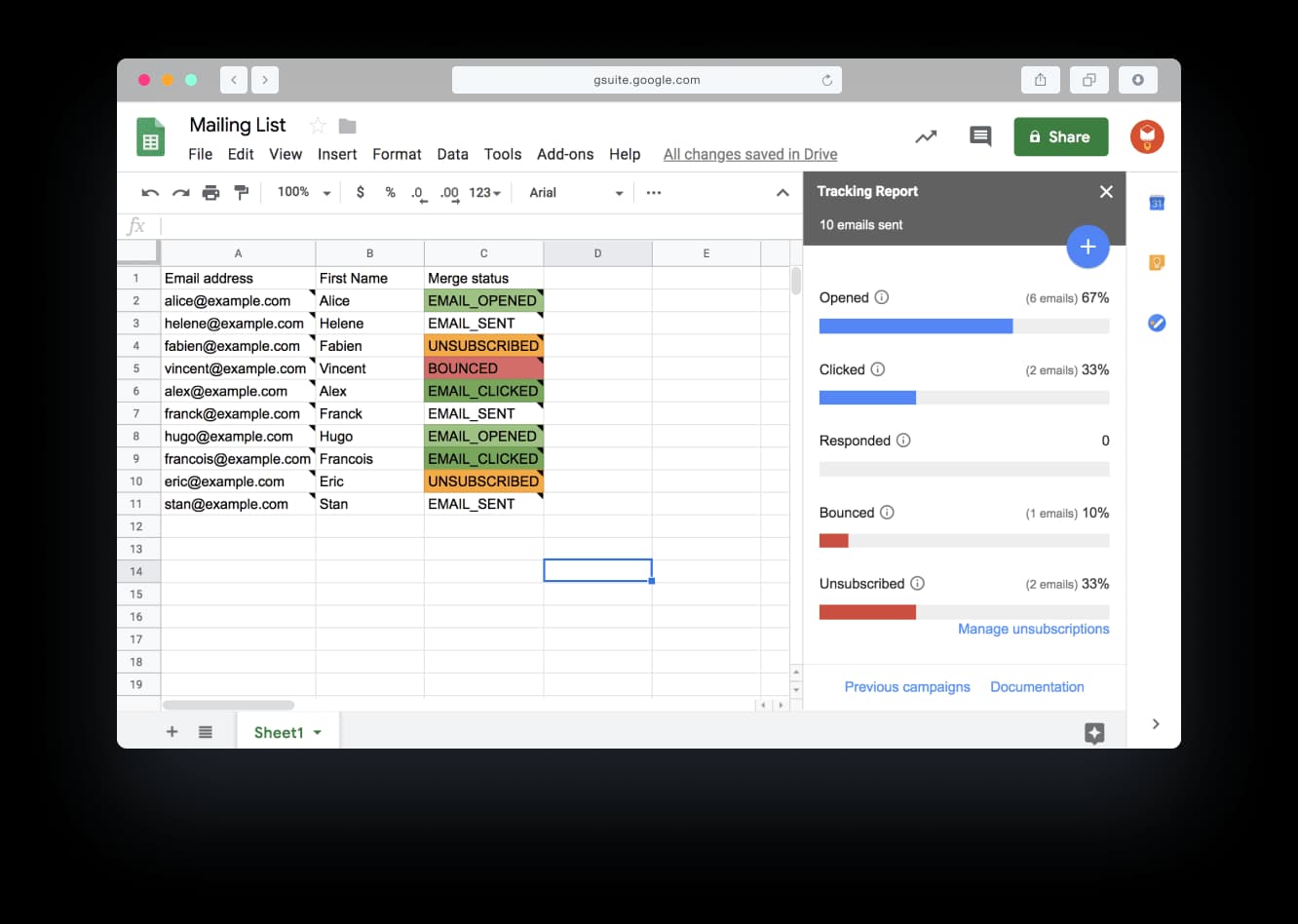Open the Add-ons menu
The image size is (1298, 924).
565,154
